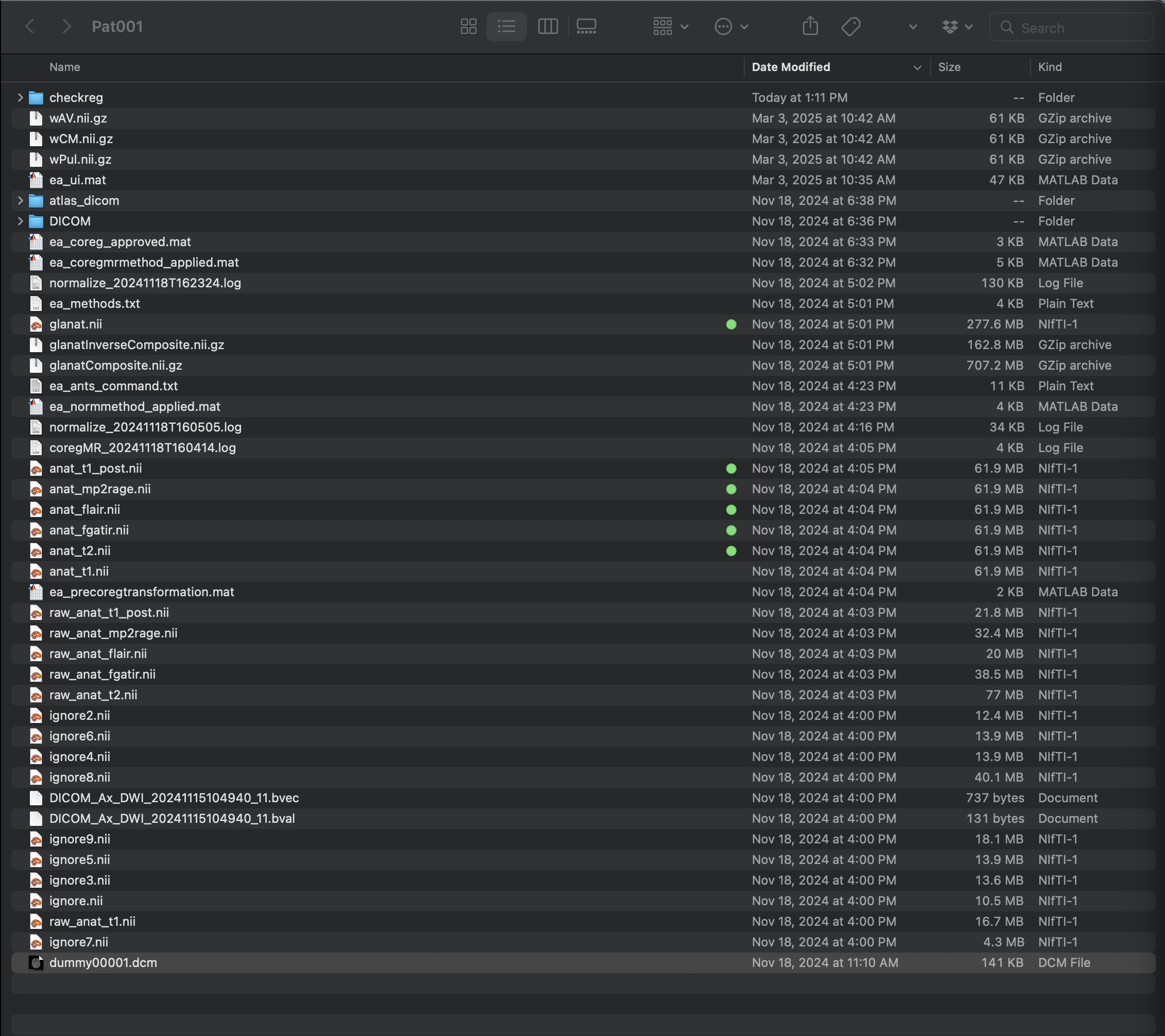Select the ea_methods.txt file
This screenshot has width=1165, height=1036.
point(95,304)
